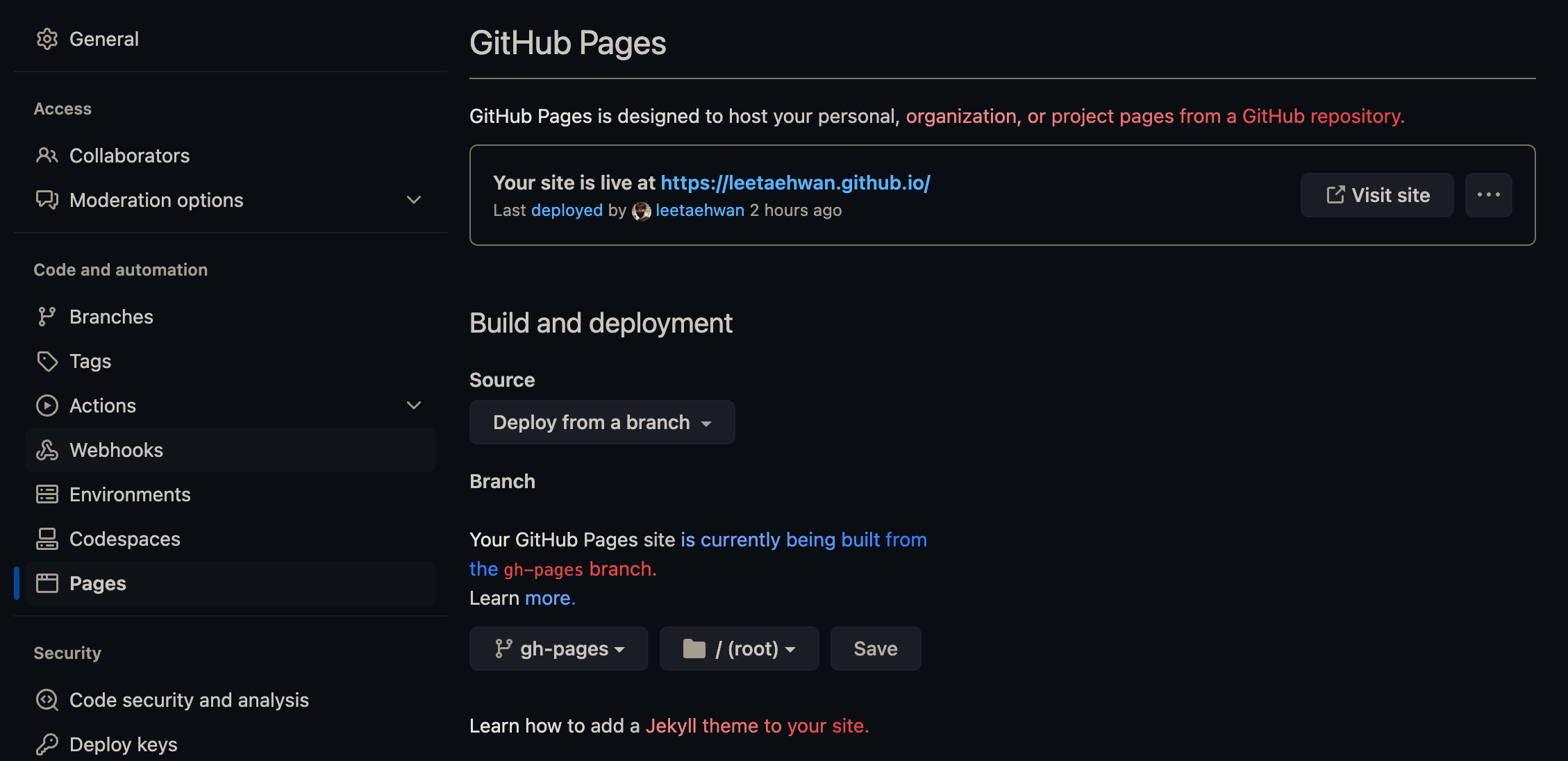
Task: Click the General gear icon
Action: coord(47,39)
